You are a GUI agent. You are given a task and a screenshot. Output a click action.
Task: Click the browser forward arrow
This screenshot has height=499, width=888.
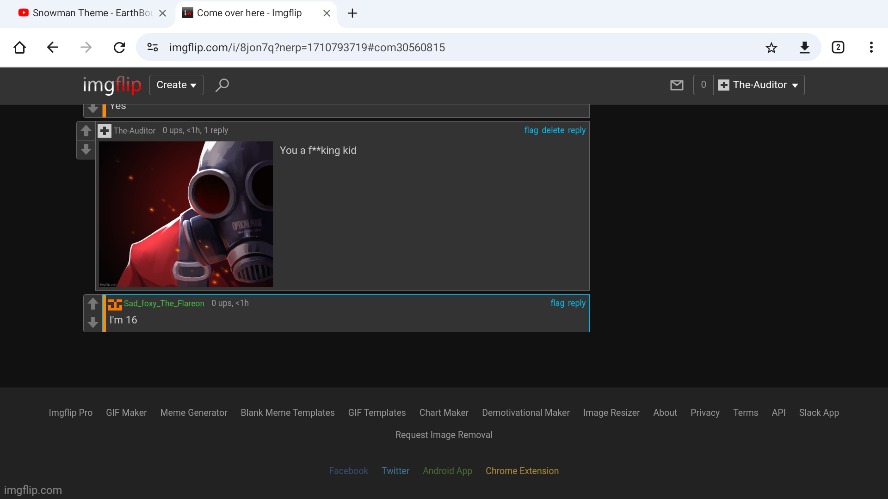(86, 48)
